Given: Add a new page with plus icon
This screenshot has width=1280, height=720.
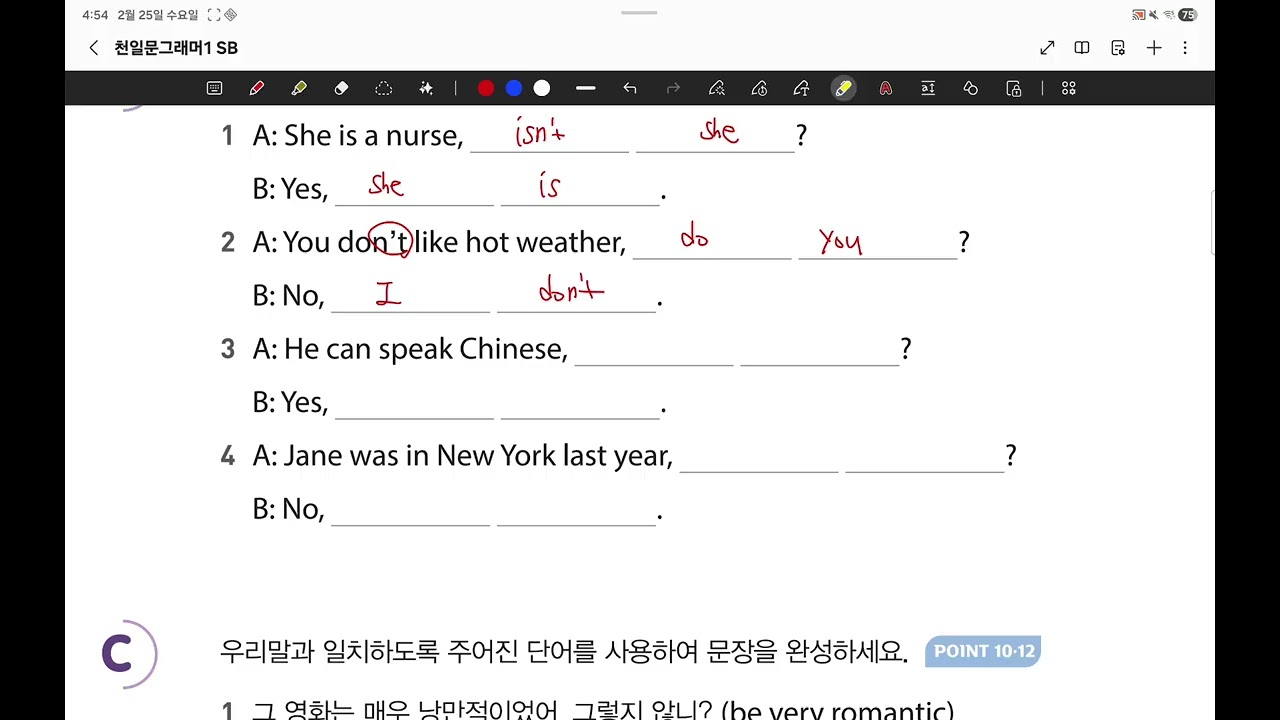Looking at the screenshot, I should tap(1154, 48).
